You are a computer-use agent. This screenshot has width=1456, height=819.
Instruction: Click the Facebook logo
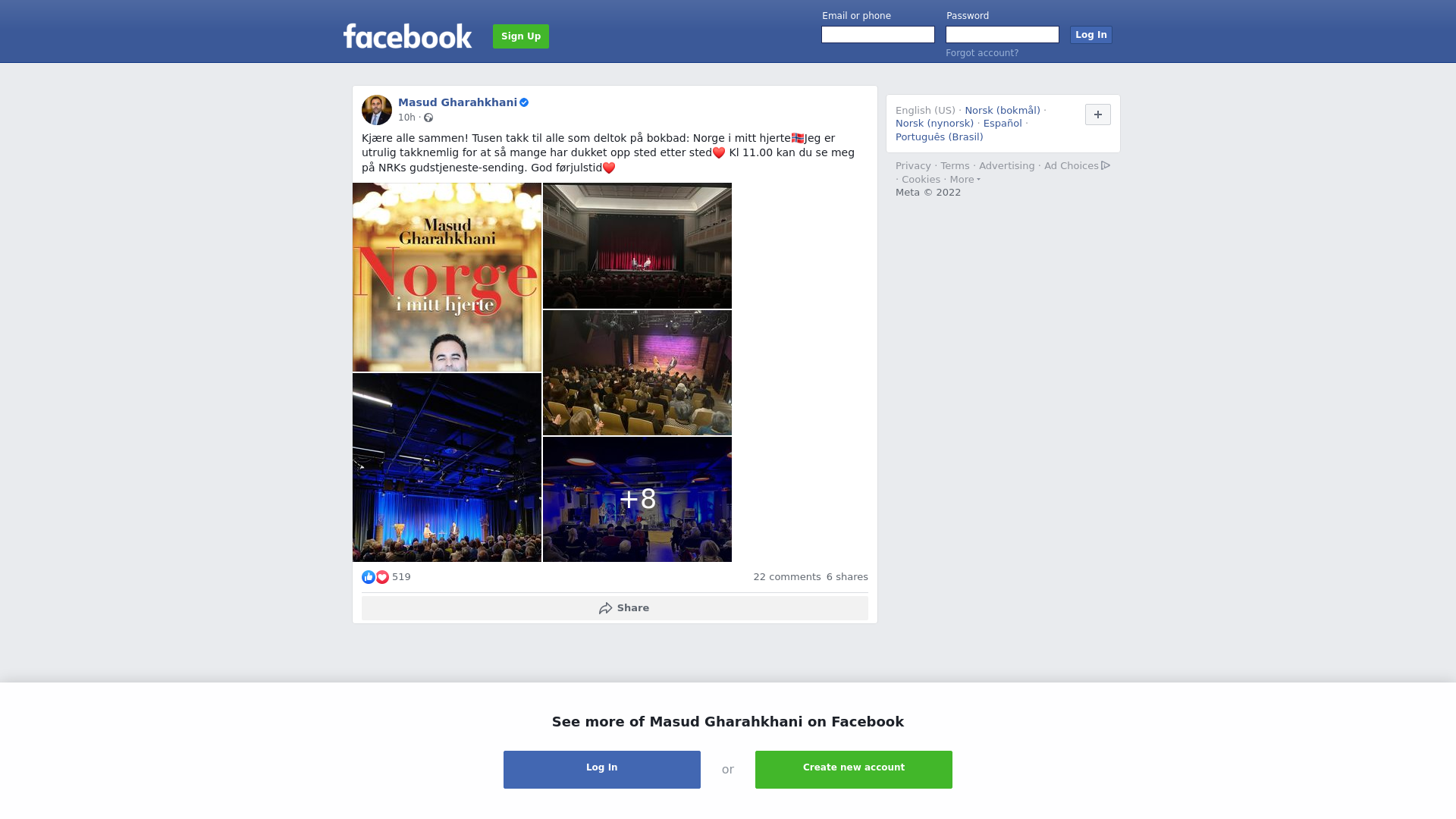(x=407, y=36)
